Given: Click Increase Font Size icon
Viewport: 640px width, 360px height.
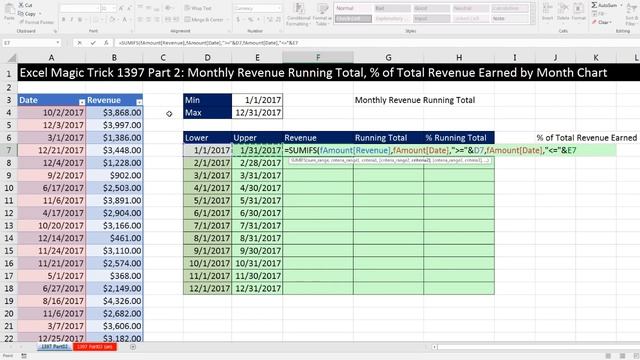Looking at the screenshot, I should point(121,8).
